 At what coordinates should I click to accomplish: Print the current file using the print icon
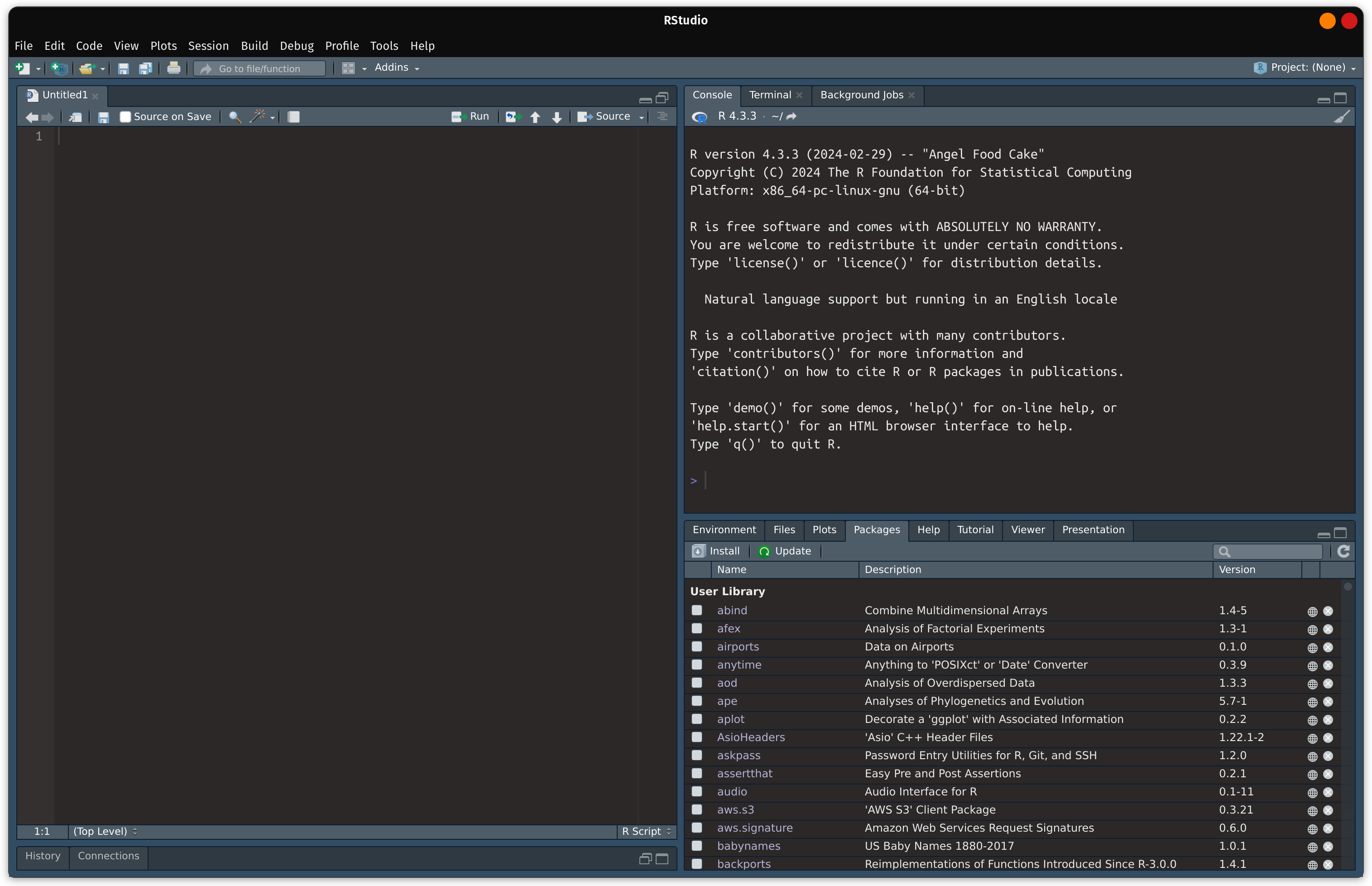coord(174,68)
